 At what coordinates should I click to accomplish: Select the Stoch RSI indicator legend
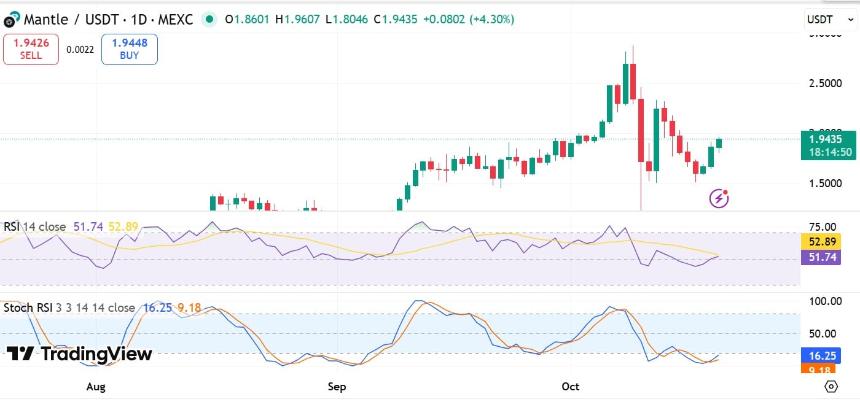click(x=69, y=307)
